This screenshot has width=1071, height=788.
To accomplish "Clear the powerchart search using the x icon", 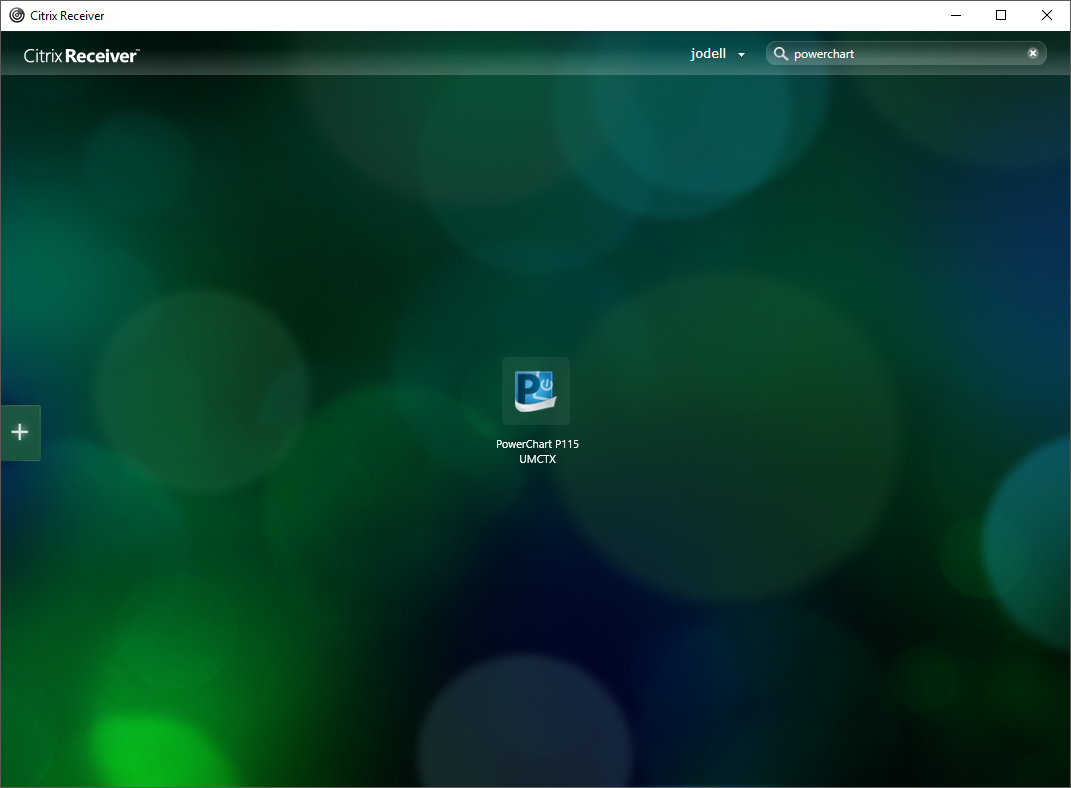I will point(1032,52).
